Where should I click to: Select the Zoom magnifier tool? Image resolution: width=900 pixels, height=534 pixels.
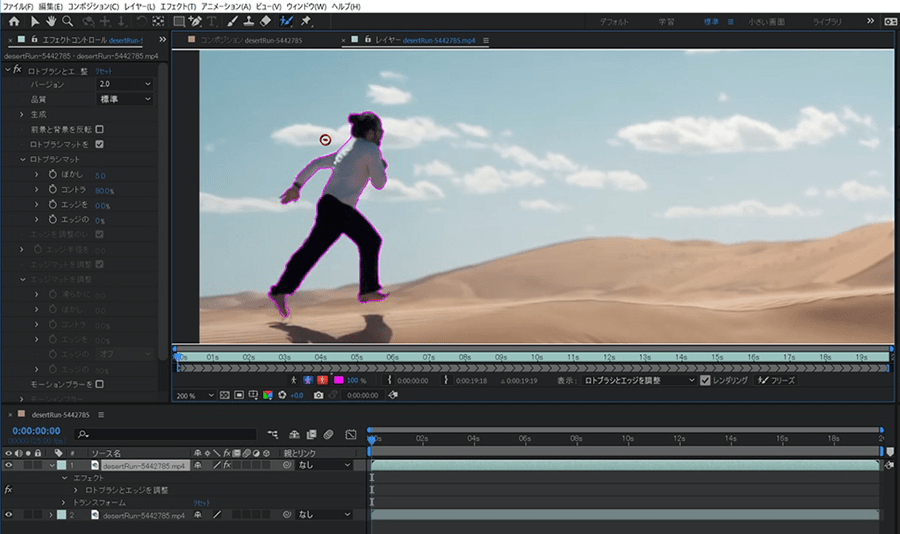[x=68, y=20]
